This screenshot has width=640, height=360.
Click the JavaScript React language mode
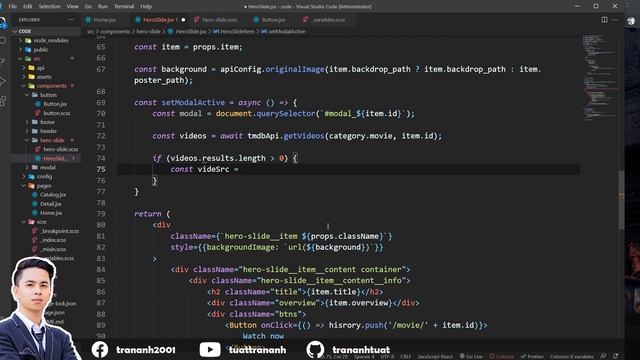[x=435, y=356]
